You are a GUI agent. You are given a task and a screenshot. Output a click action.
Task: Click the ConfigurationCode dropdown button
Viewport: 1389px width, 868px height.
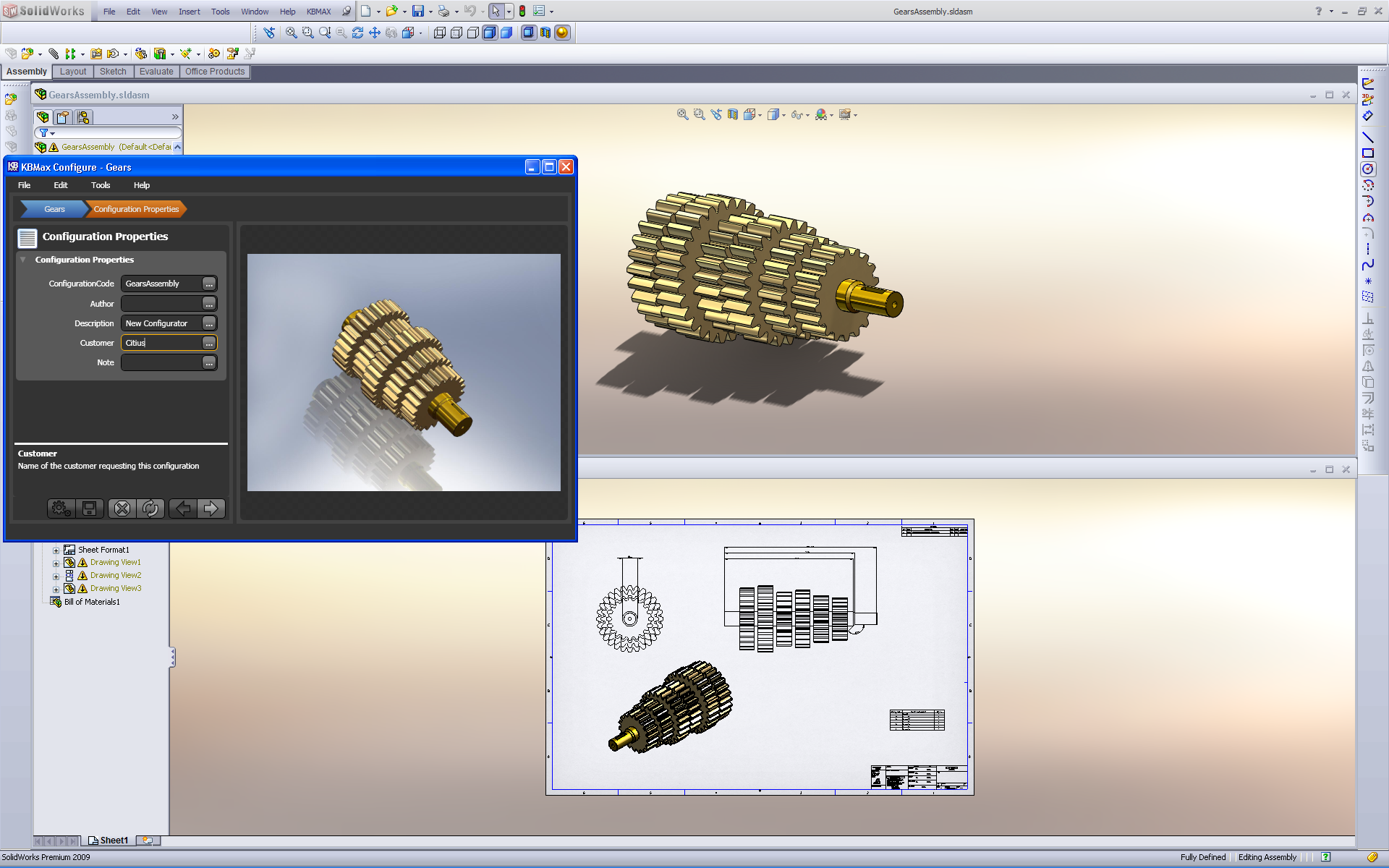209,283
